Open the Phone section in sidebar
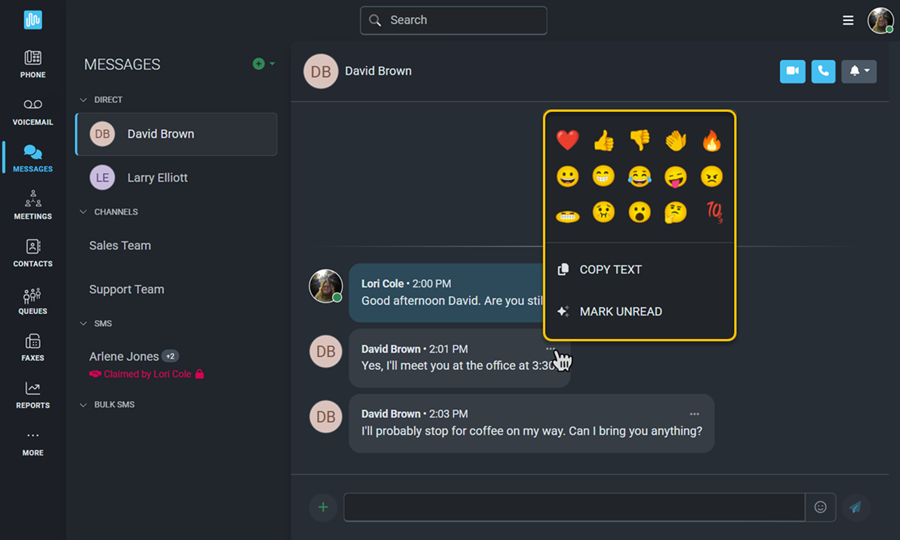The width and height of the screenshot is (900, 540). (33, 64)
